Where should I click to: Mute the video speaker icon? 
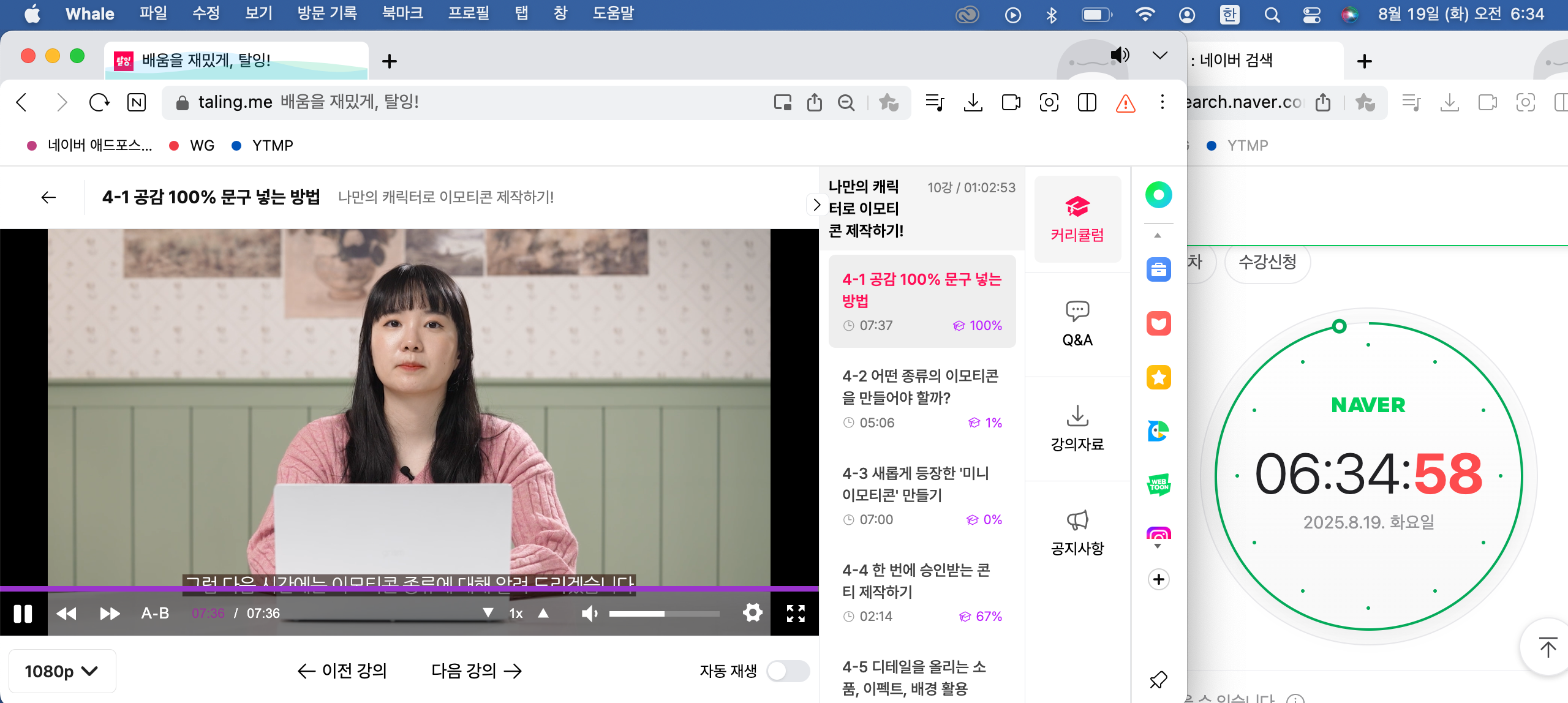(x=589, y=613)
